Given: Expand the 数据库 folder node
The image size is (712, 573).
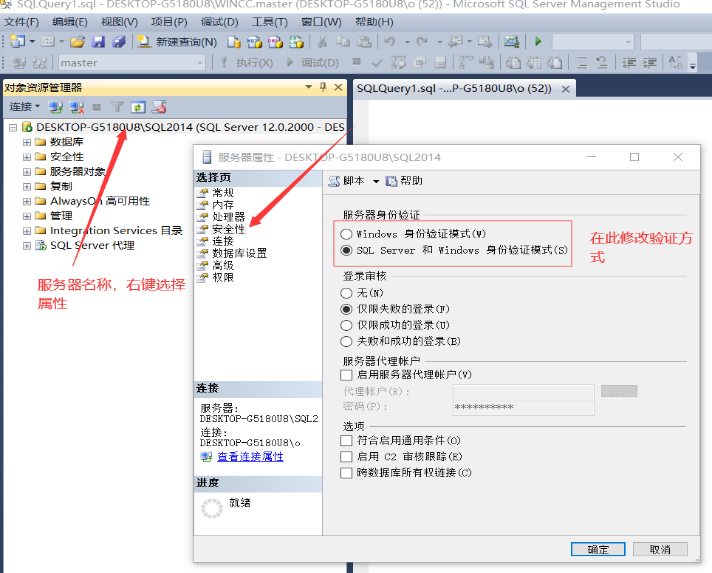Looking at the screenshot, I should [x=27, y=143].
